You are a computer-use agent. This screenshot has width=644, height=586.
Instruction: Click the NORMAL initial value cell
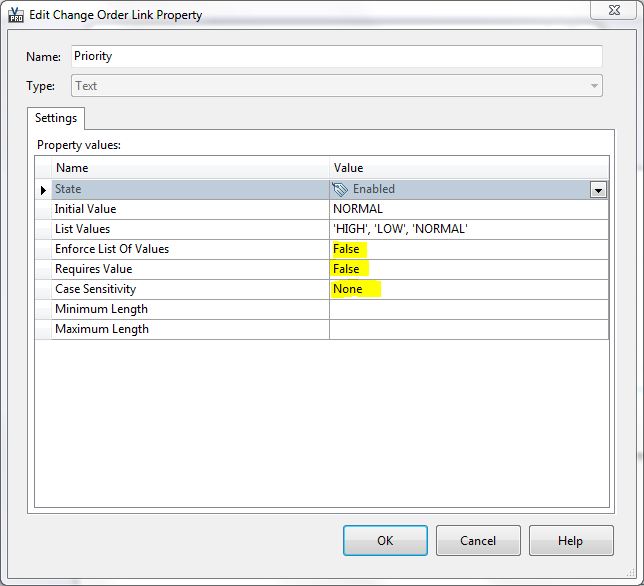469,209
